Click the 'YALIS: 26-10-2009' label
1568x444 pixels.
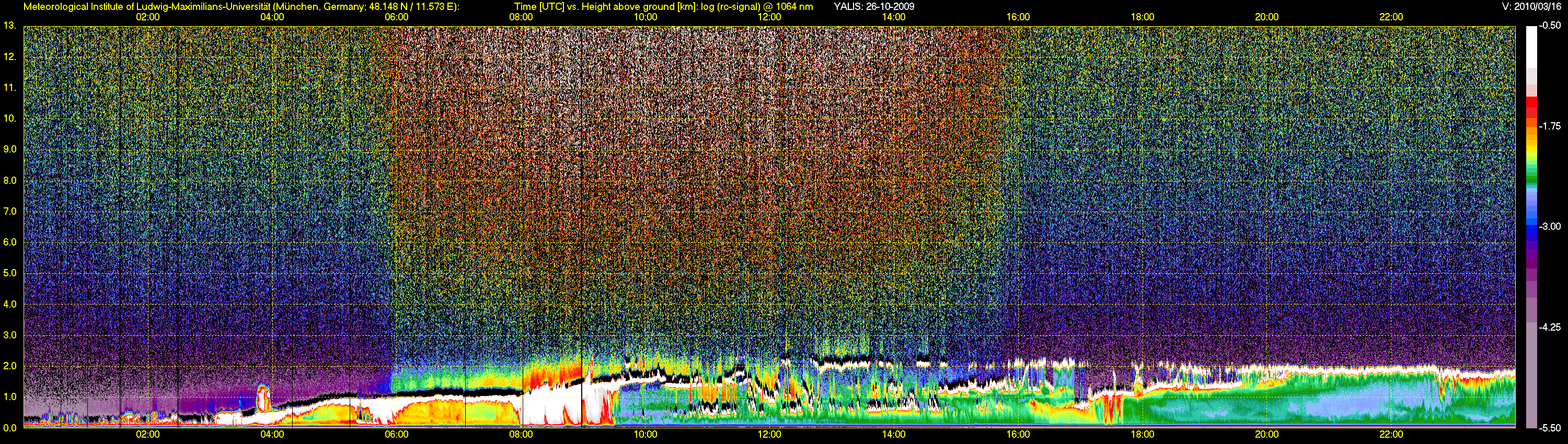click(874, 7)
